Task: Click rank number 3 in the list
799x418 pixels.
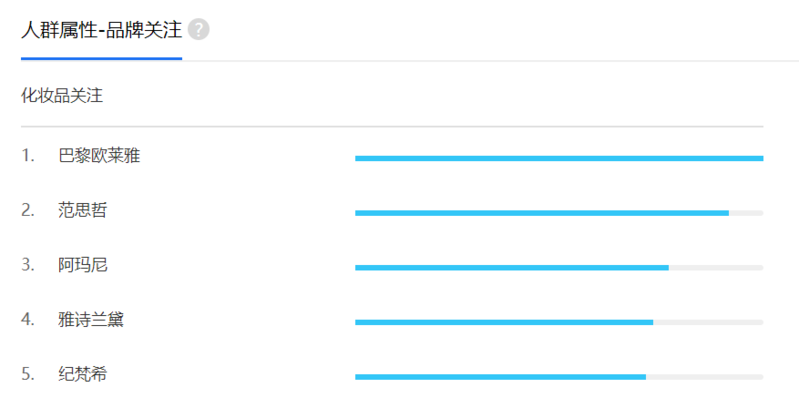Action: coord(28,265)
